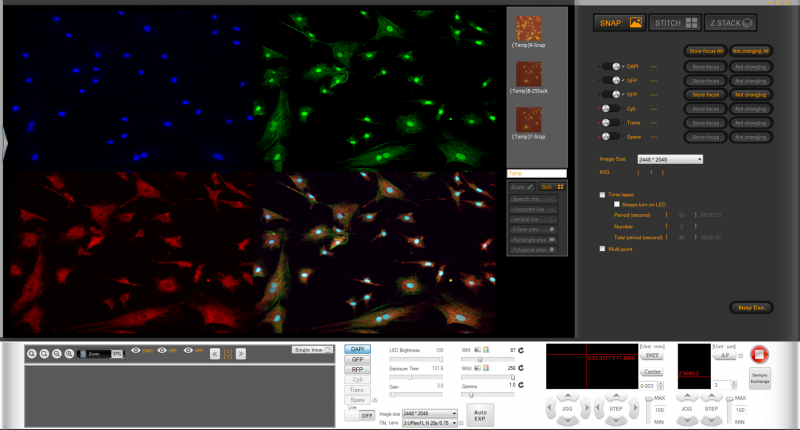Screen dimensions: 800x430
Task: Toggle DAPI channel visibility eye
Action: click(136, 351)
